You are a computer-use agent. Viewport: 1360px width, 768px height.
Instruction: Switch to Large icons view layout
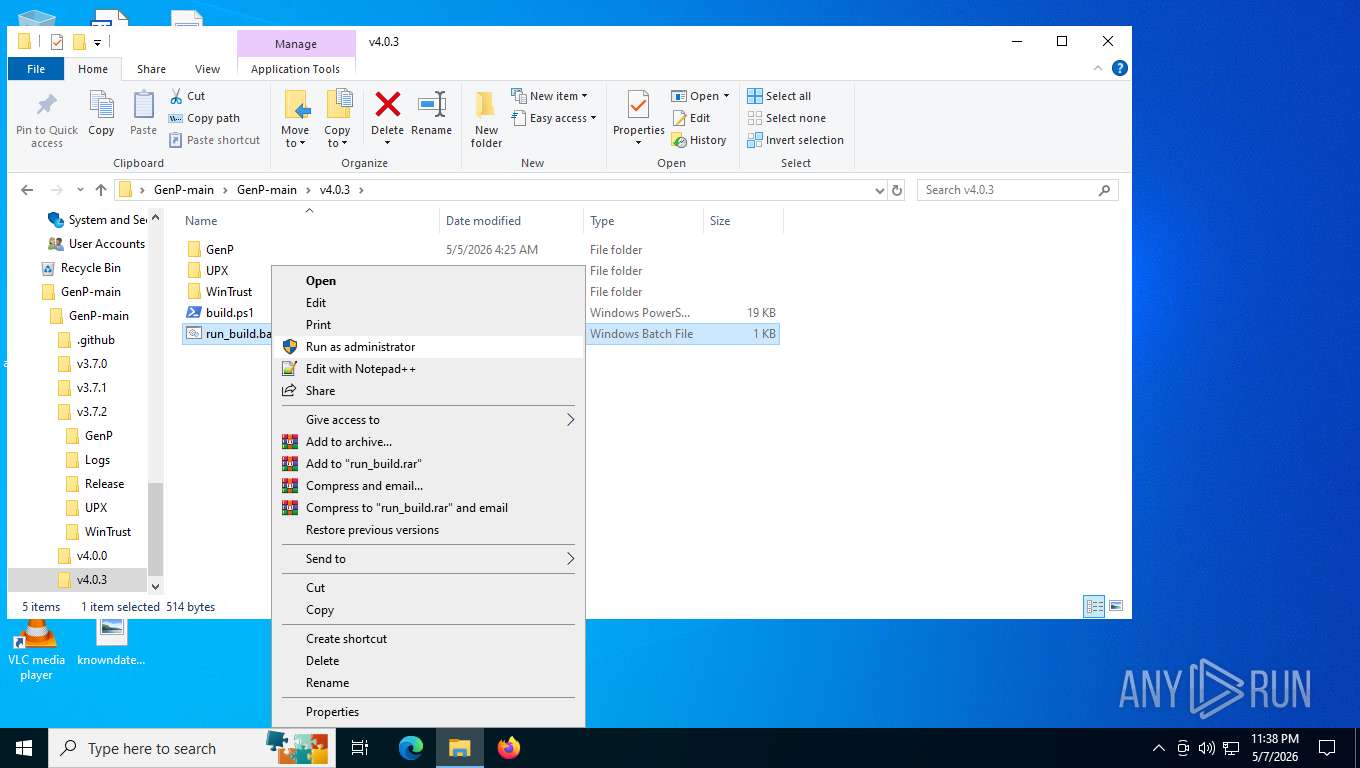(x=1116, y=606)
